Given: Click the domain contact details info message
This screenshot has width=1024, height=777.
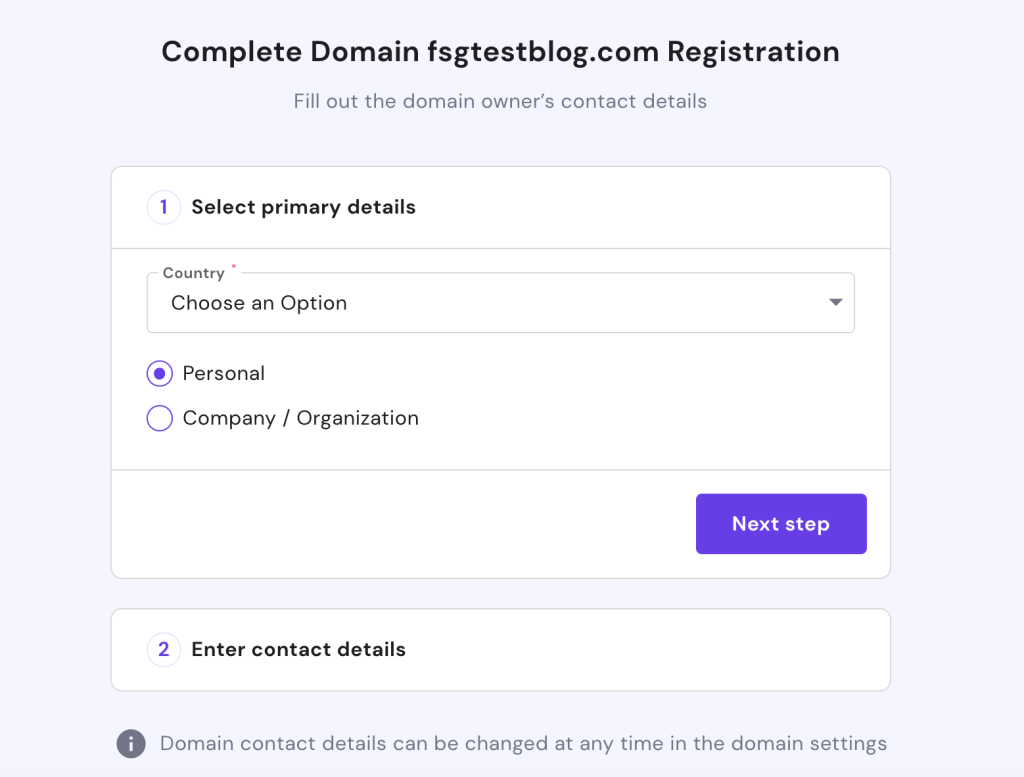Looking at the screenshot, I should 523,744.
